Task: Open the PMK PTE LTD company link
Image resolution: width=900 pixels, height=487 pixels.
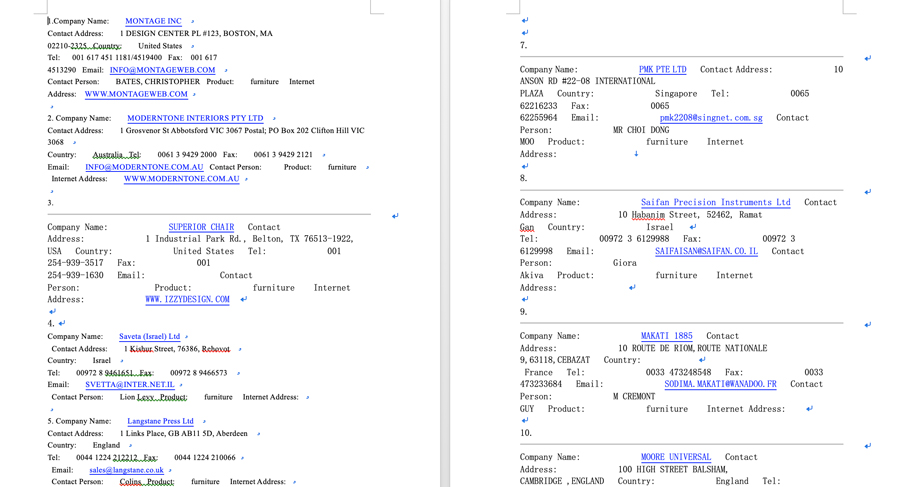Action: point(662,69)
